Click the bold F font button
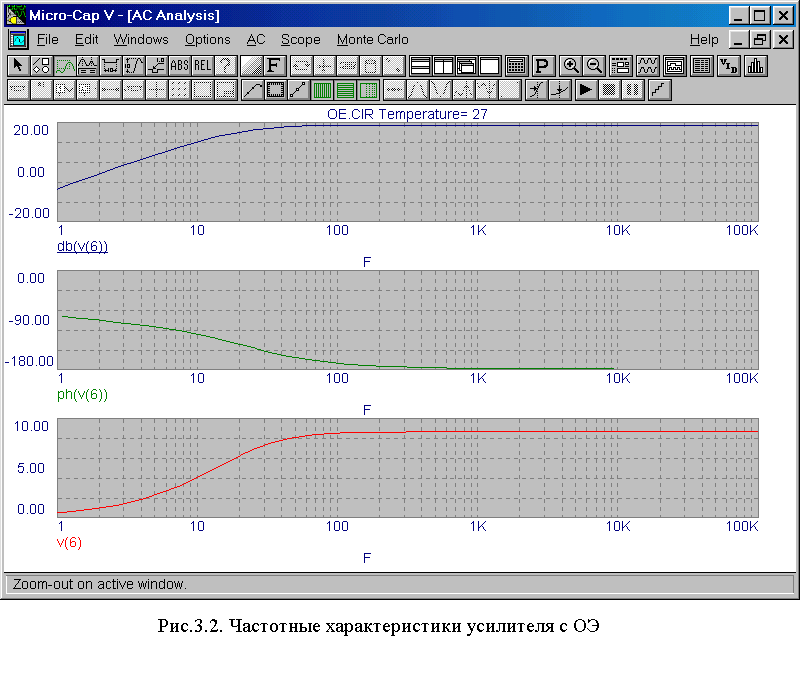Image resolution: width=800 pixels, height=688 pixels. pyautogui.click(x=274, y=66)
